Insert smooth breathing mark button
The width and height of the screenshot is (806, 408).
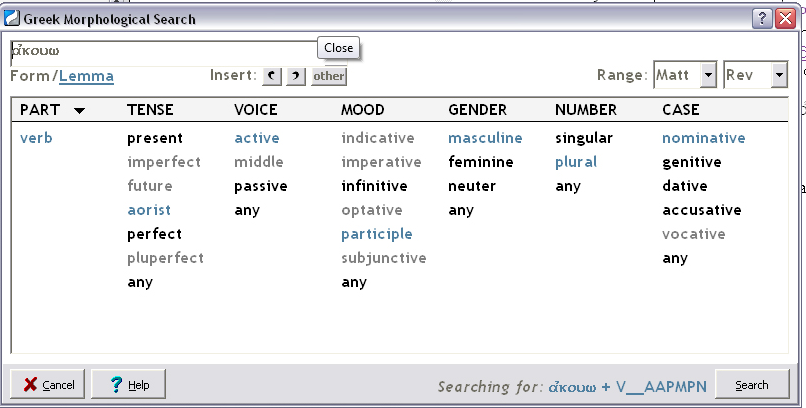pos(296,76)
